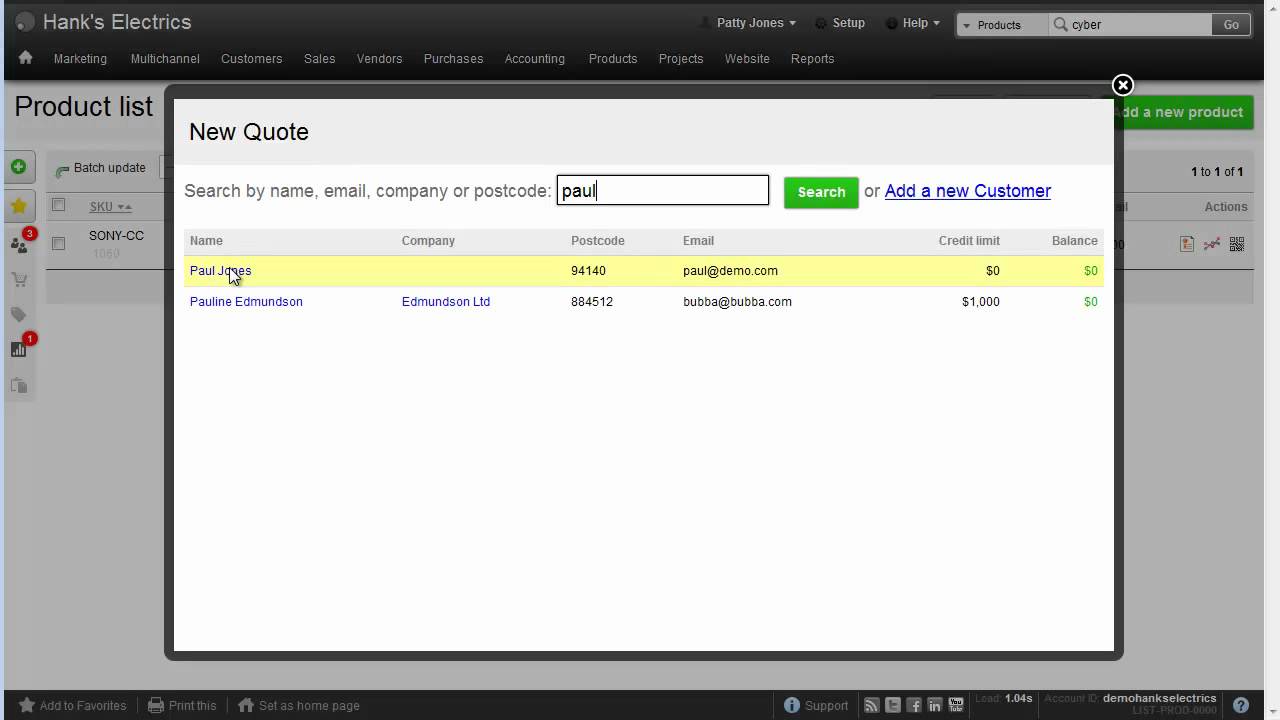Image resolution: width=1280 pixels, height=720 pixels.
Task: Open the Projects menu
Action: click(x=681, y=59)
